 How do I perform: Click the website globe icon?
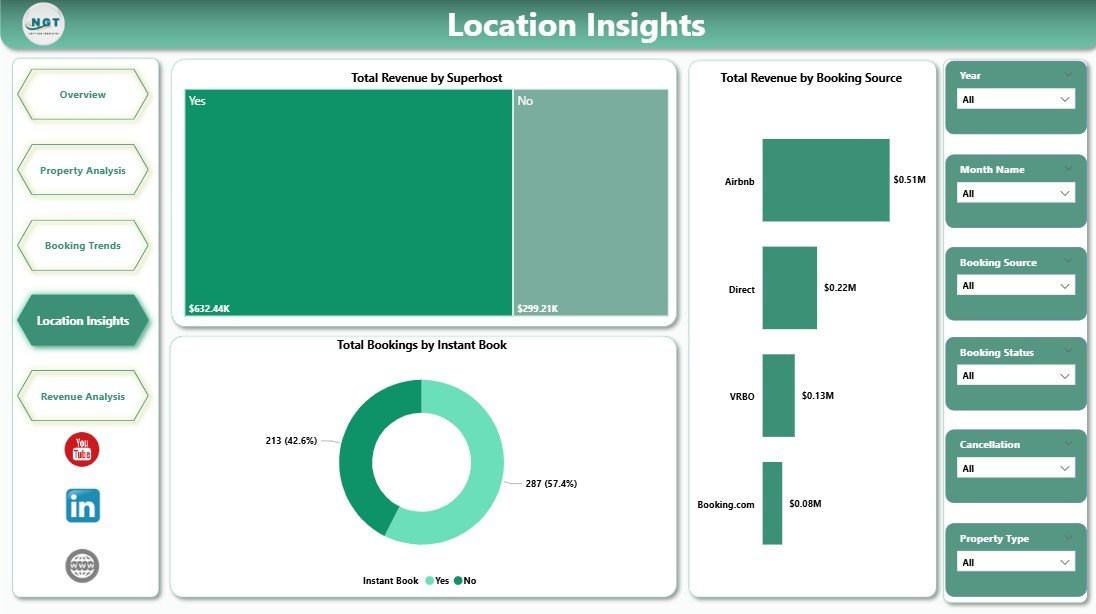pos(82,566)
